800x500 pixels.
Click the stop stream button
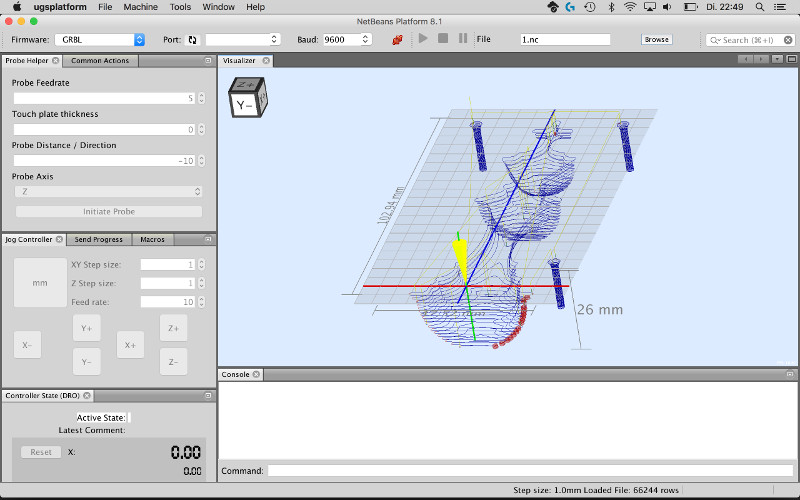coord(443,39)
